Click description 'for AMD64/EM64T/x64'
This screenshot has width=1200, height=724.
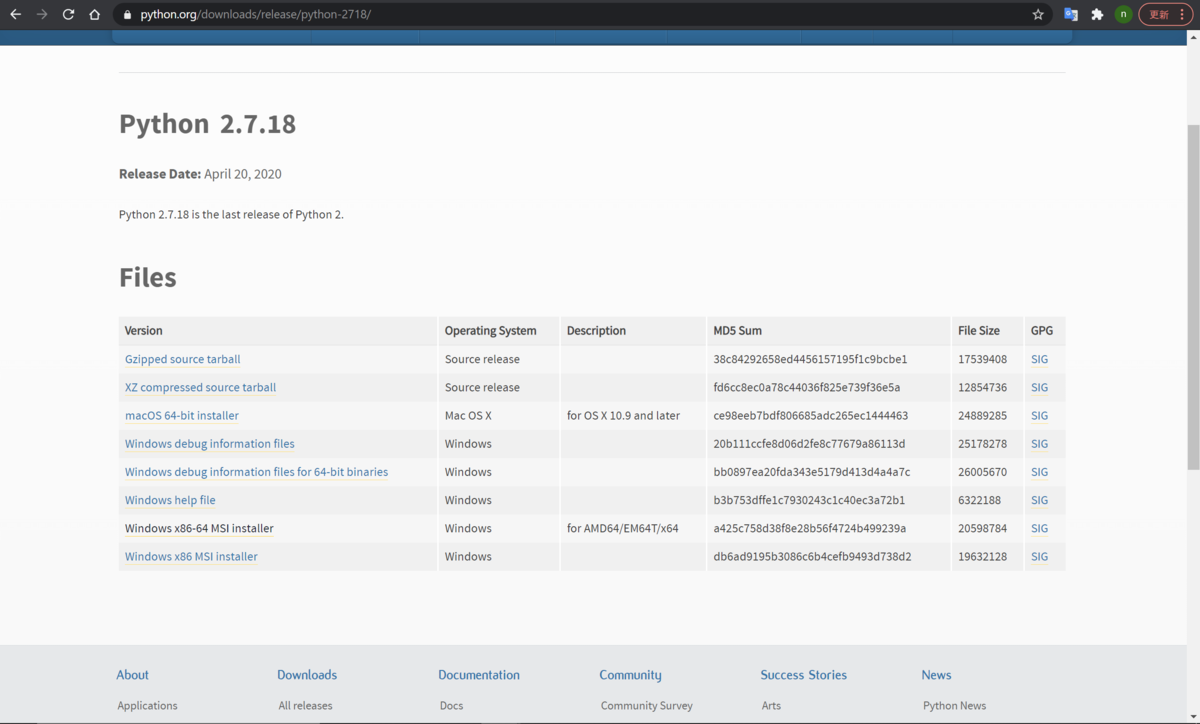(622, 528)
